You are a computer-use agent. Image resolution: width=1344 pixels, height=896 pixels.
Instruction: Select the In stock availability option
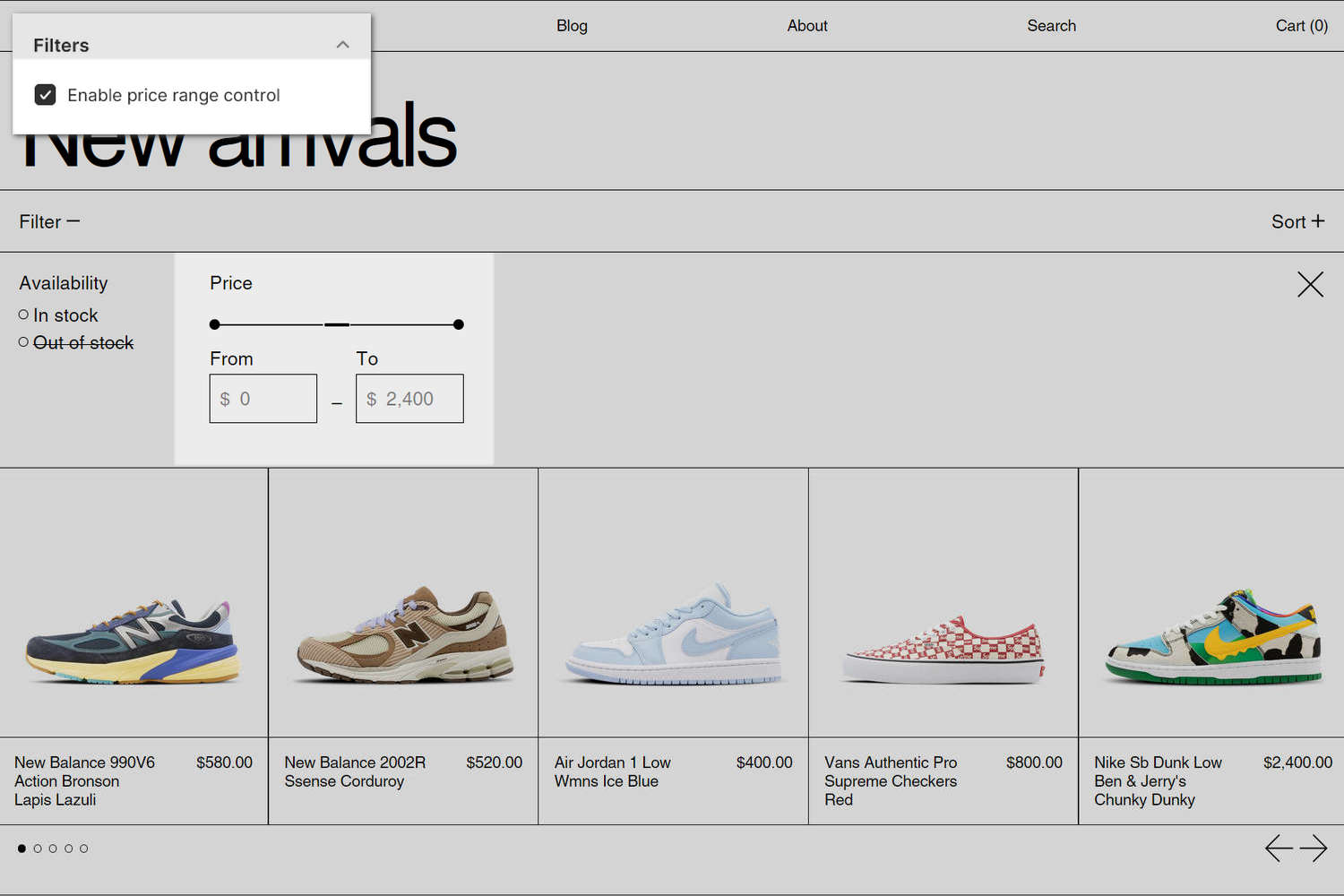tap(22, 314)
